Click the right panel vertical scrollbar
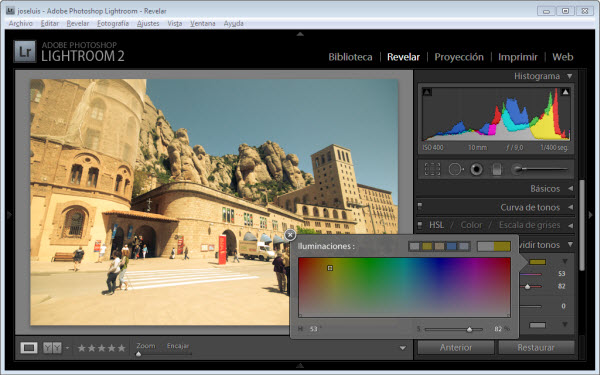The image size is (600, 375). pyautogui.click(x=582, y=226)
